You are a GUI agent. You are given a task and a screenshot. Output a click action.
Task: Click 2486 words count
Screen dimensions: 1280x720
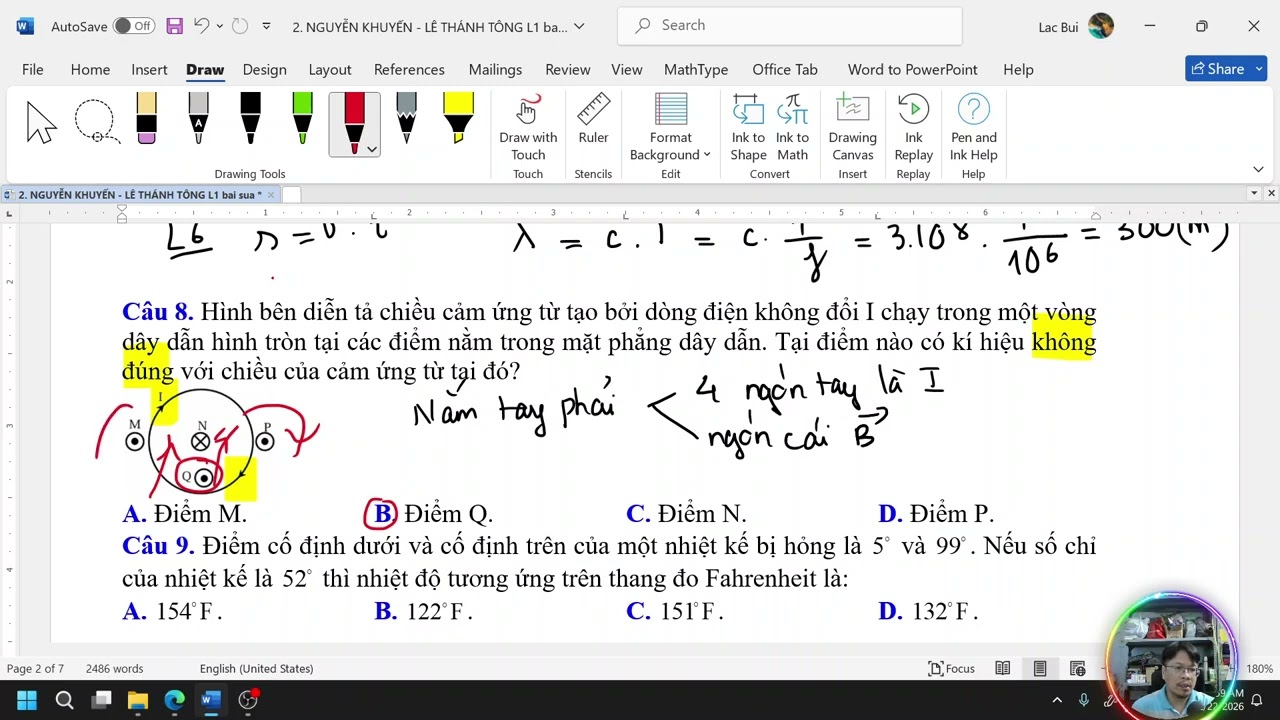[114, 668]
